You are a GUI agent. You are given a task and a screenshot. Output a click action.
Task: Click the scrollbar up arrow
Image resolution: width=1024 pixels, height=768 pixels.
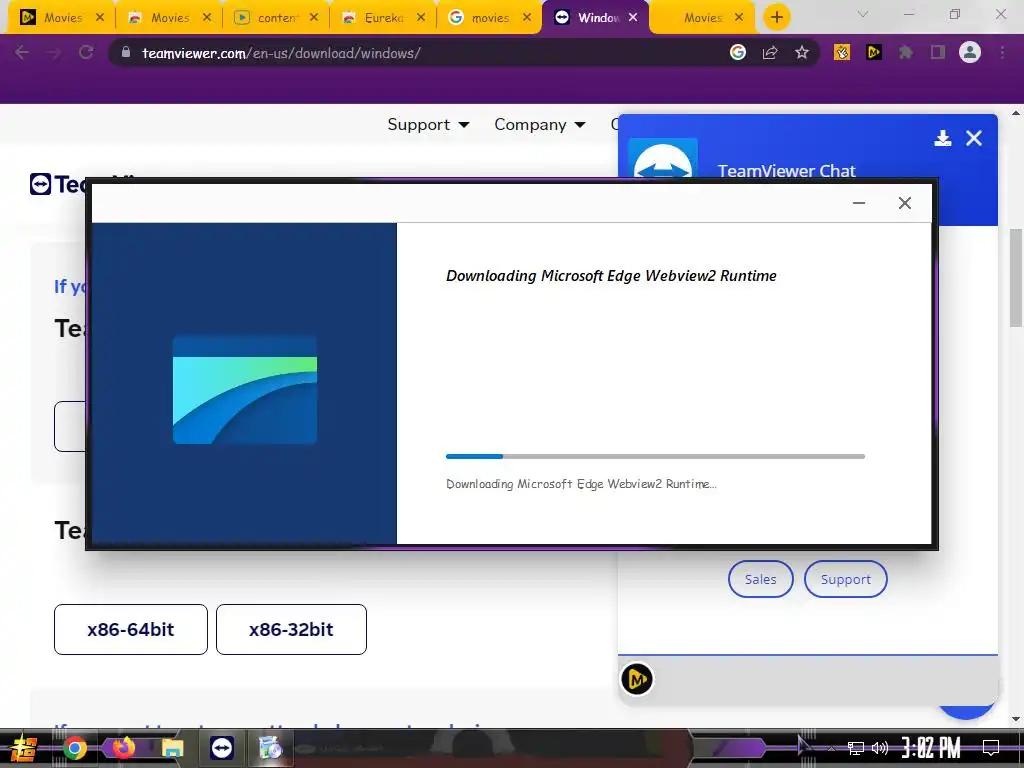(x=1016, y=114)
